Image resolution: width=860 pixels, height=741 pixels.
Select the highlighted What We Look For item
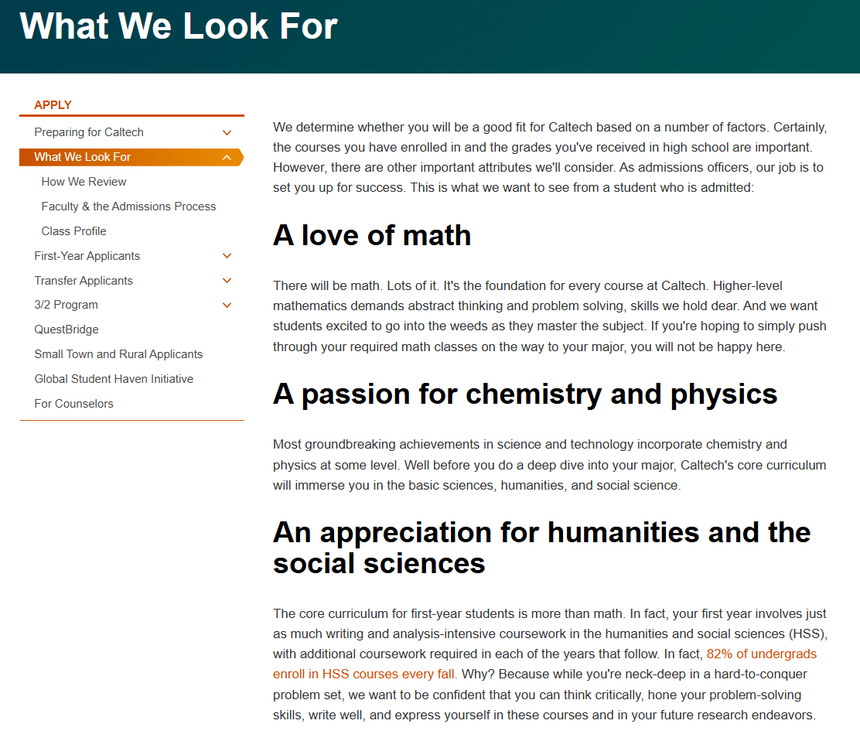tap(83, 157)
